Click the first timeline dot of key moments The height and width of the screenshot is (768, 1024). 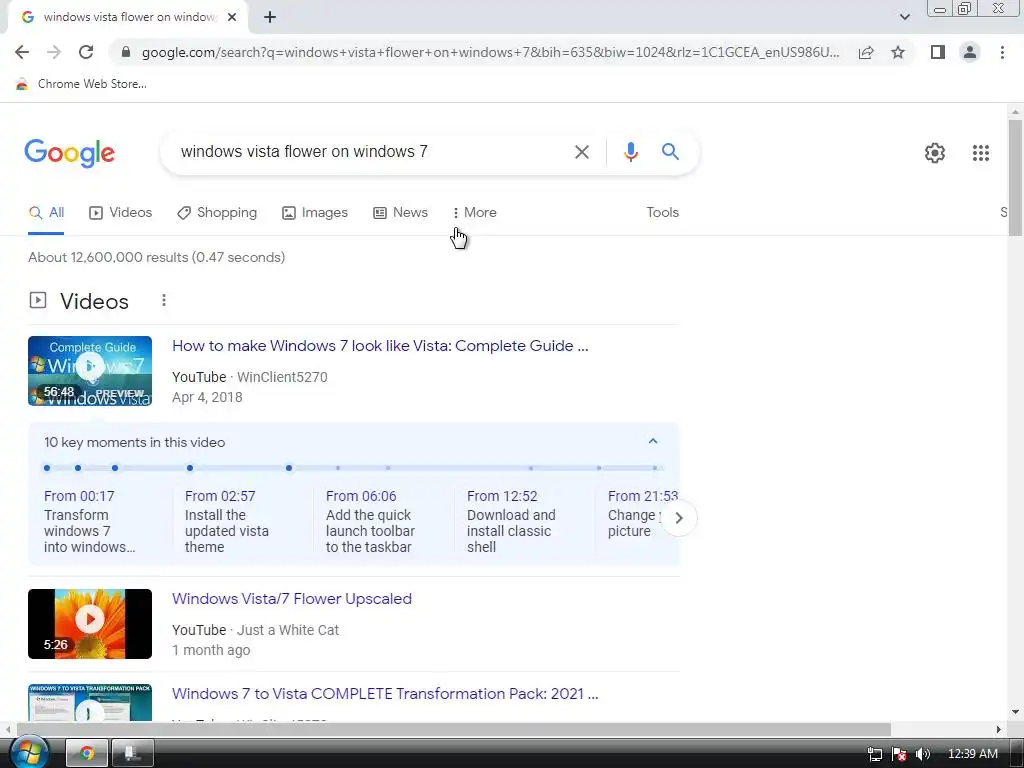tap(46, 468)
